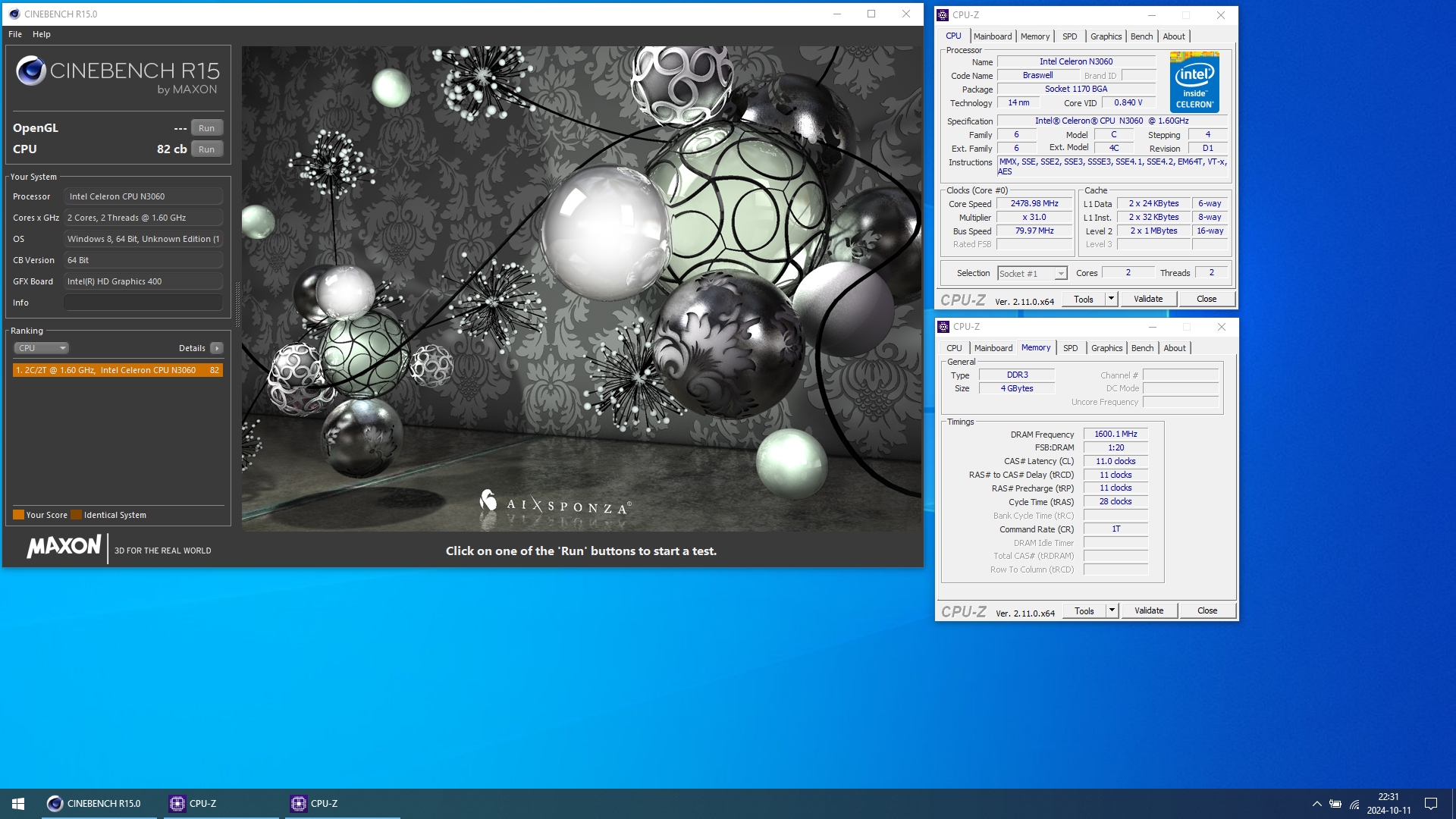
Task: Click the Multiplier x 31.0 value
Action: (1034, 218)
